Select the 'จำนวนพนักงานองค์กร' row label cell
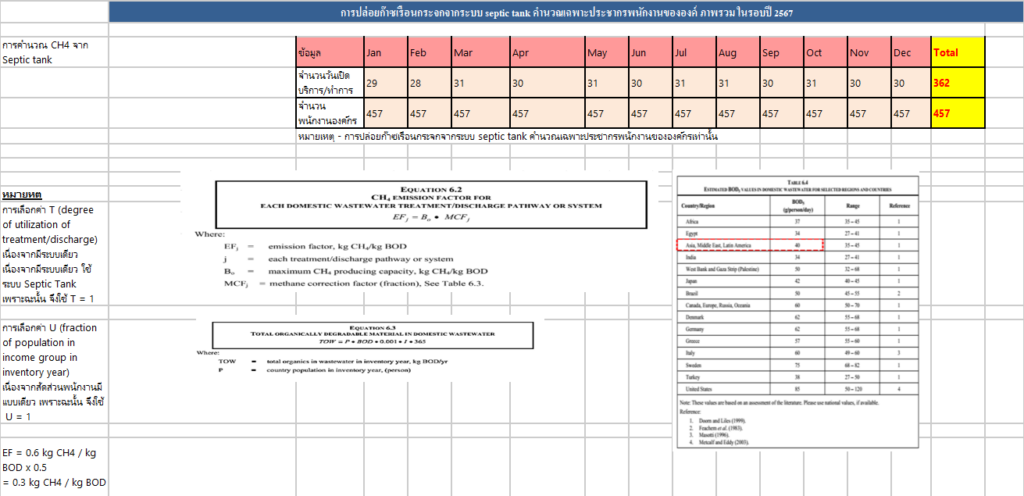The image size is (1024, 496). tap(328, 113)
